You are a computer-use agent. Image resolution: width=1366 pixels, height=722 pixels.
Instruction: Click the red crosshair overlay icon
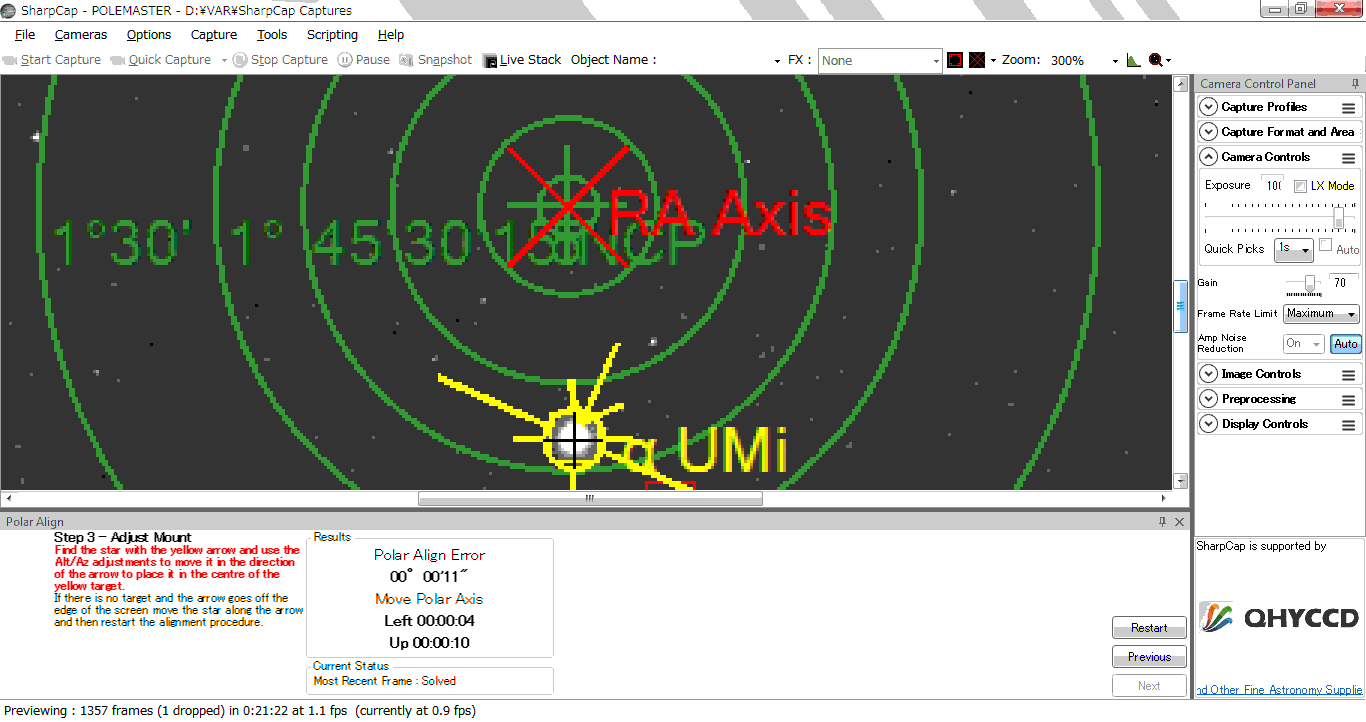(977, 60)
